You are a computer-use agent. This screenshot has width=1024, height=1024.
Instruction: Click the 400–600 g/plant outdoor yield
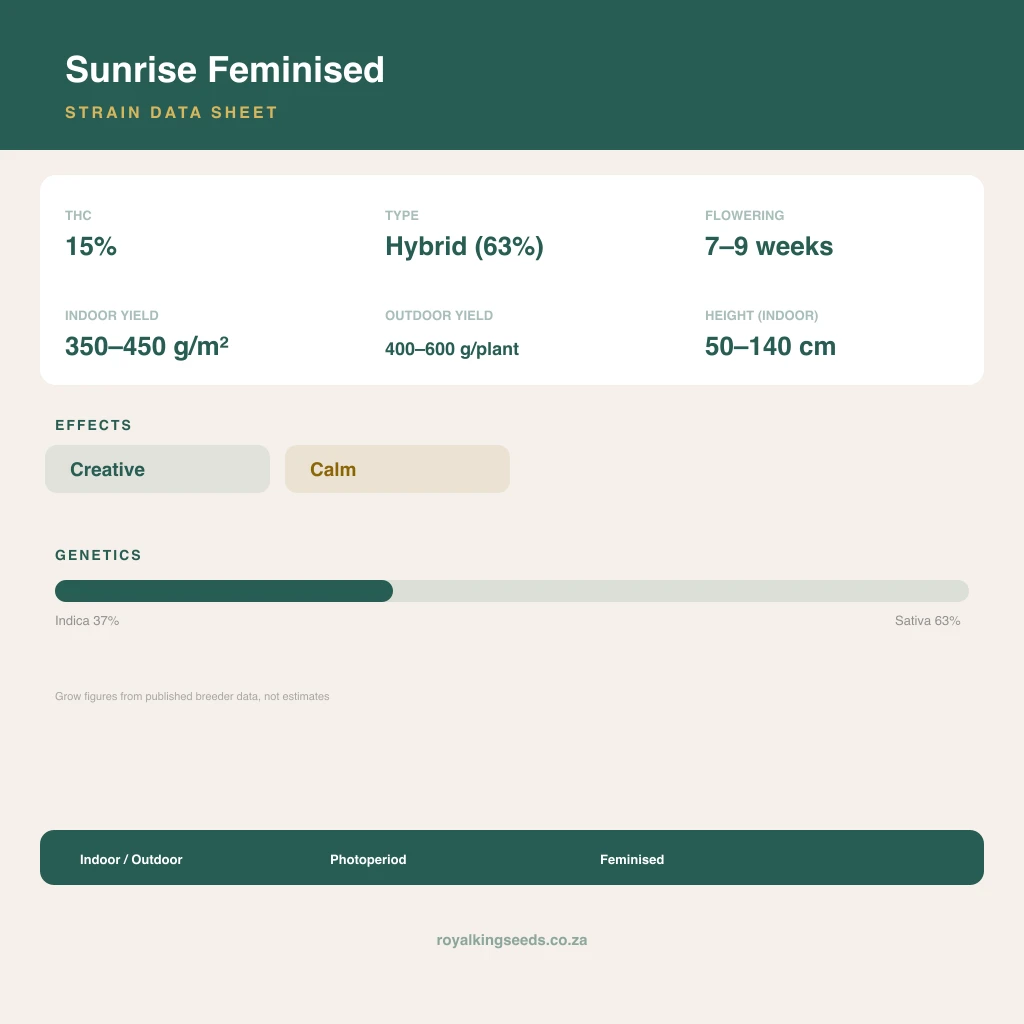click(x=452, y=349)
